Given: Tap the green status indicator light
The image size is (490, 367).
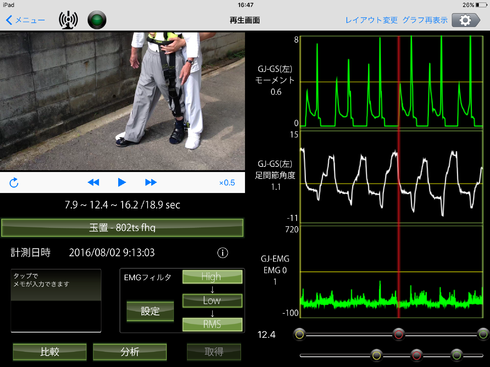Looking at the screenshot, I should (97, 20).
